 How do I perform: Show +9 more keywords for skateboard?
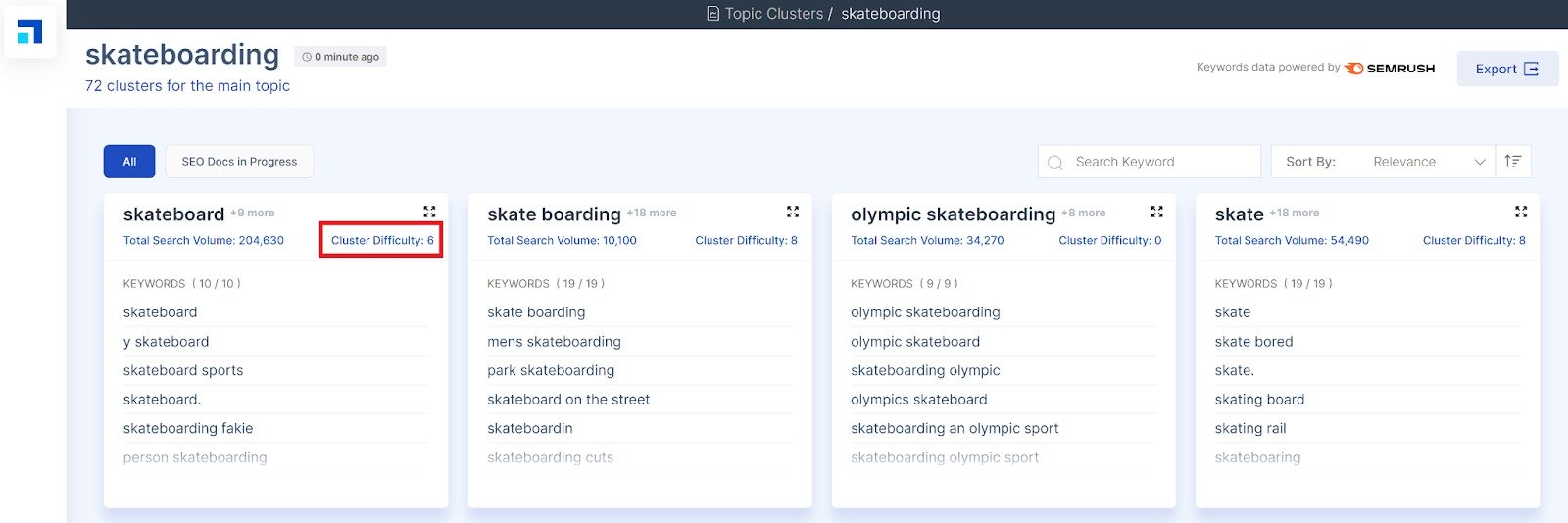click(x=252, y=213)
